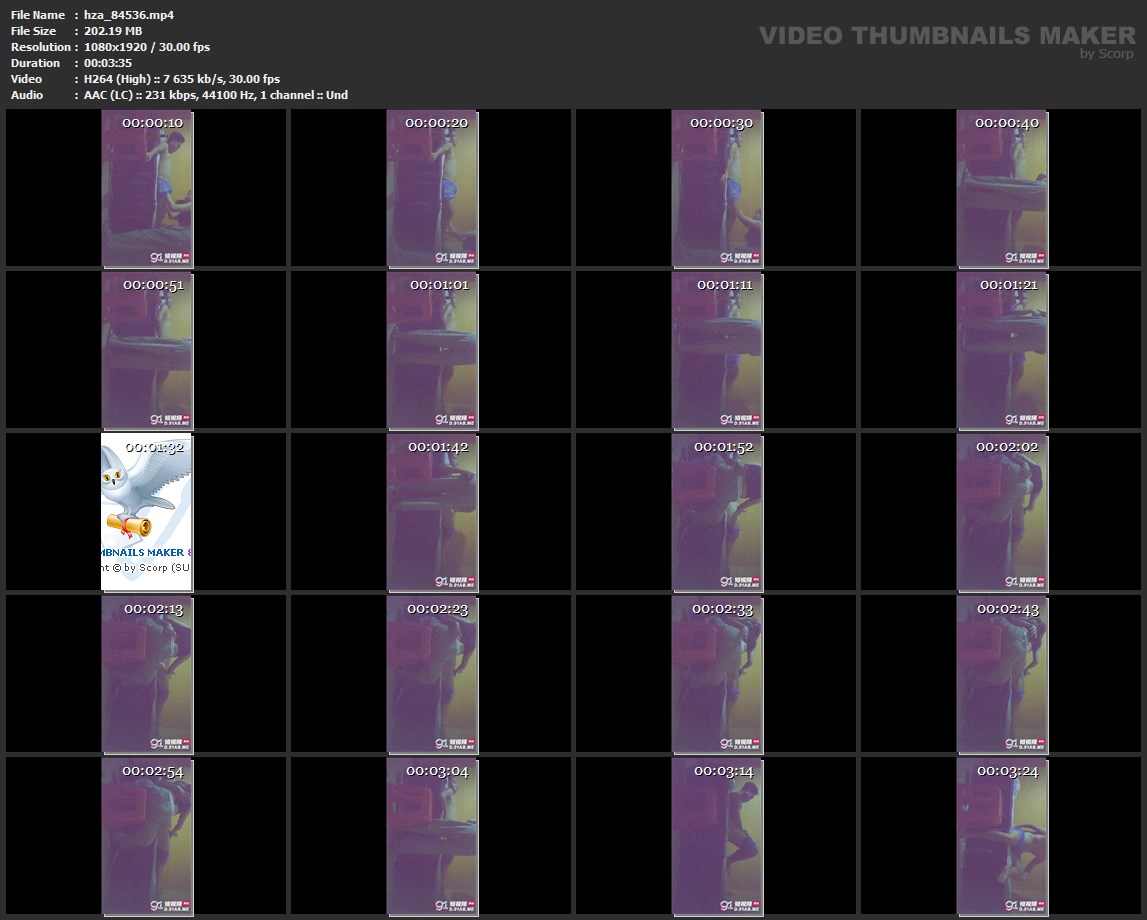Click the VIDEO THUMBNAILS MAKER title
The image size is (1147, 920).
pyautogui.click(x=946, y=36)
